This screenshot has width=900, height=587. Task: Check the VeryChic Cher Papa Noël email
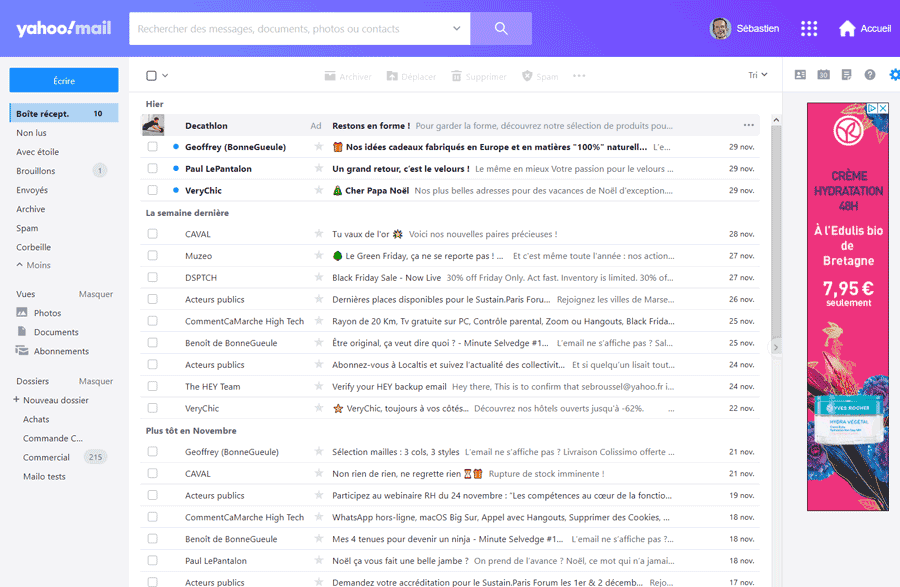point(152,191)
